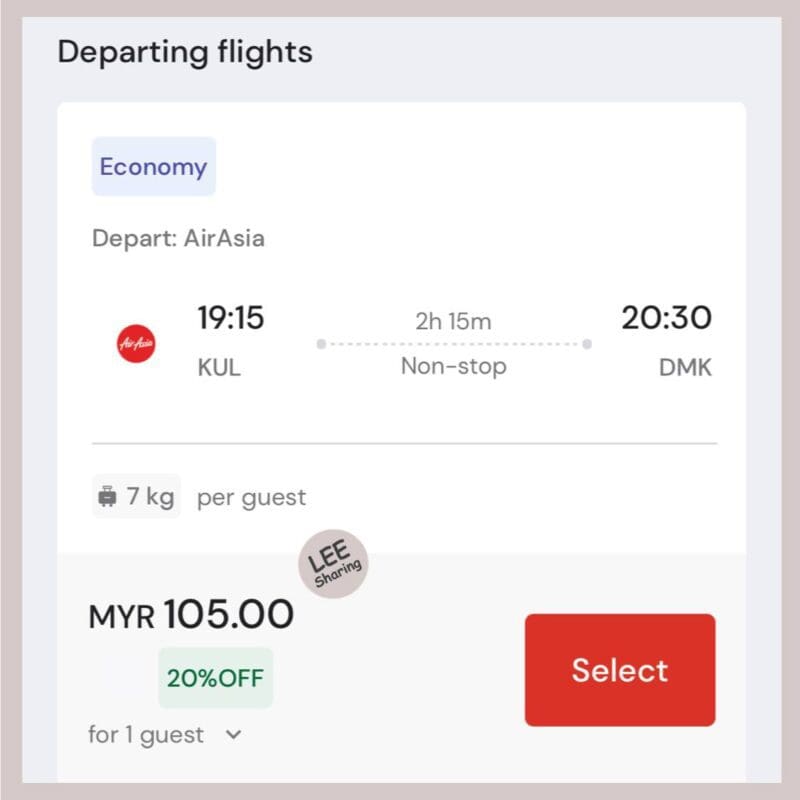Click the luggage icon beside 7 kg

tap(107, 496)
